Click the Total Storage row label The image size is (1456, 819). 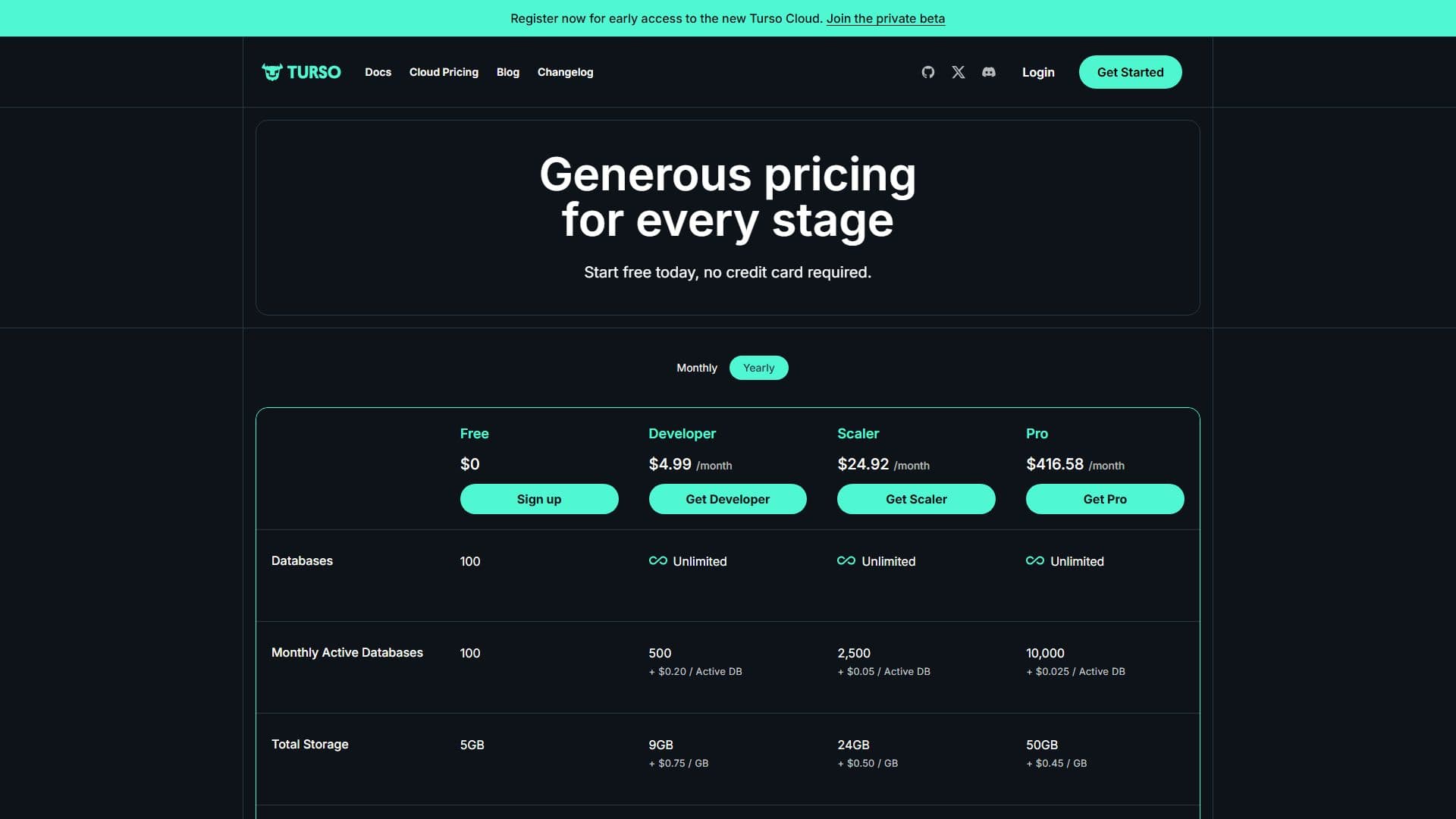(x=310, y=745)
